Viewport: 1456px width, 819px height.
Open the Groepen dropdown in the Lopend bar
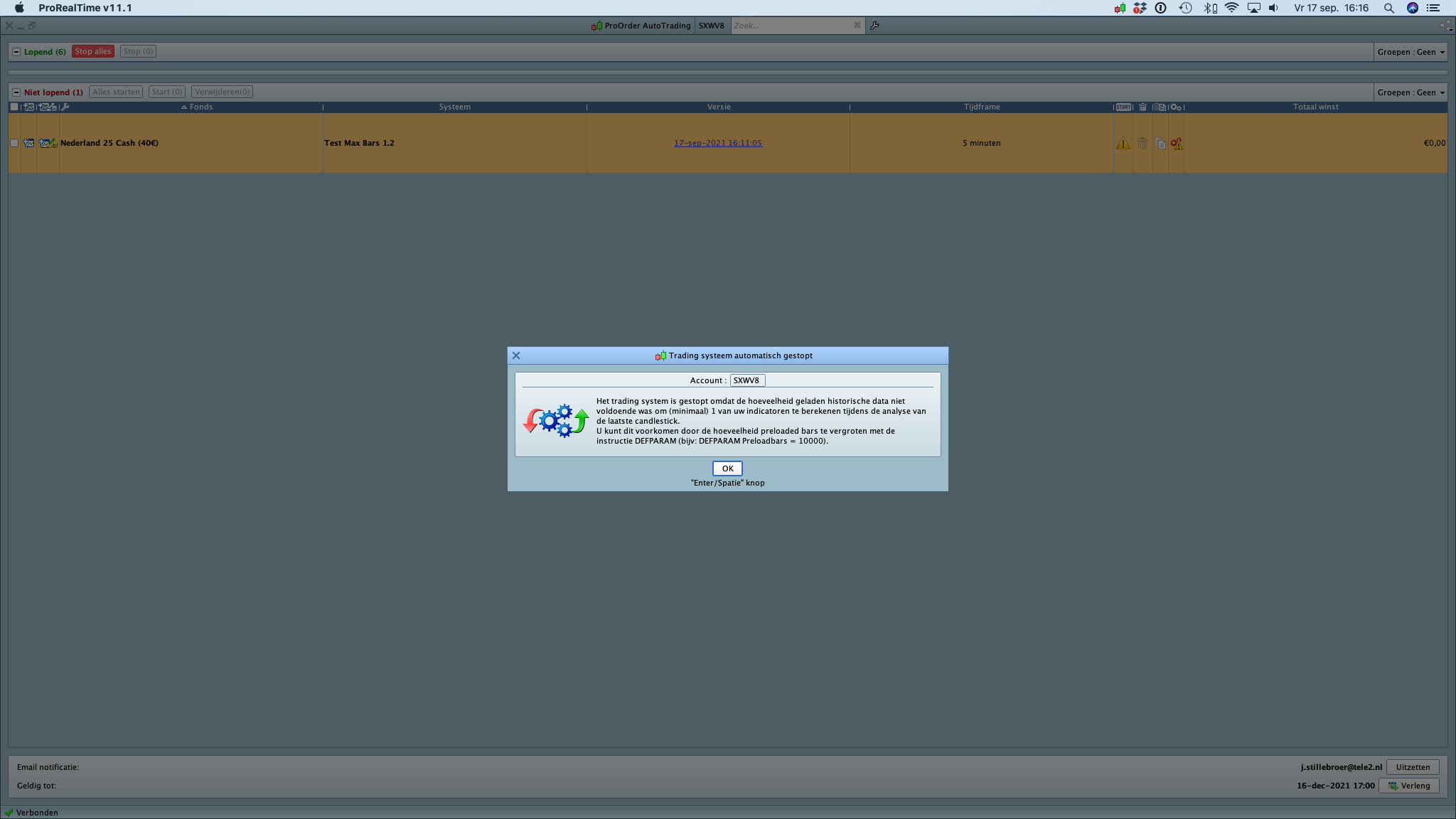click(1410, 52)
